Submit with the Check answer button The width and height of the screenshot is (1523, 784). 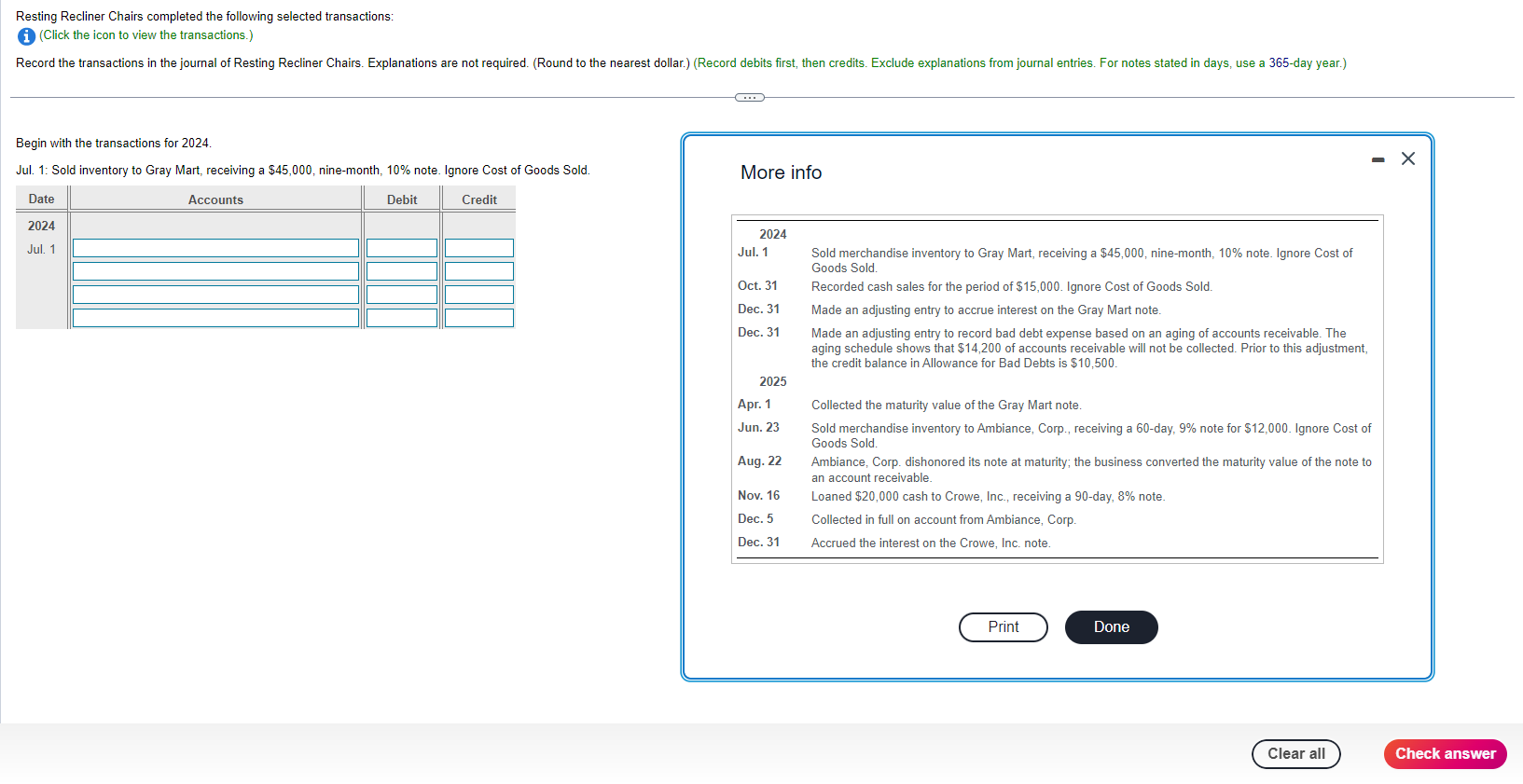tap(1446, 754)
